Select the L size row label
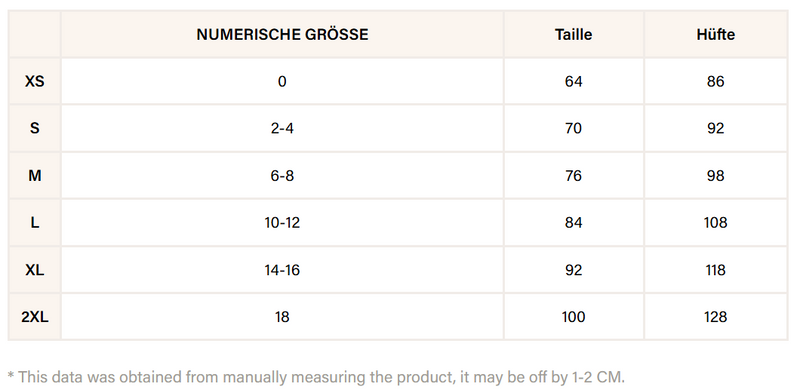800x392 pixels. [x=35, y=223]
